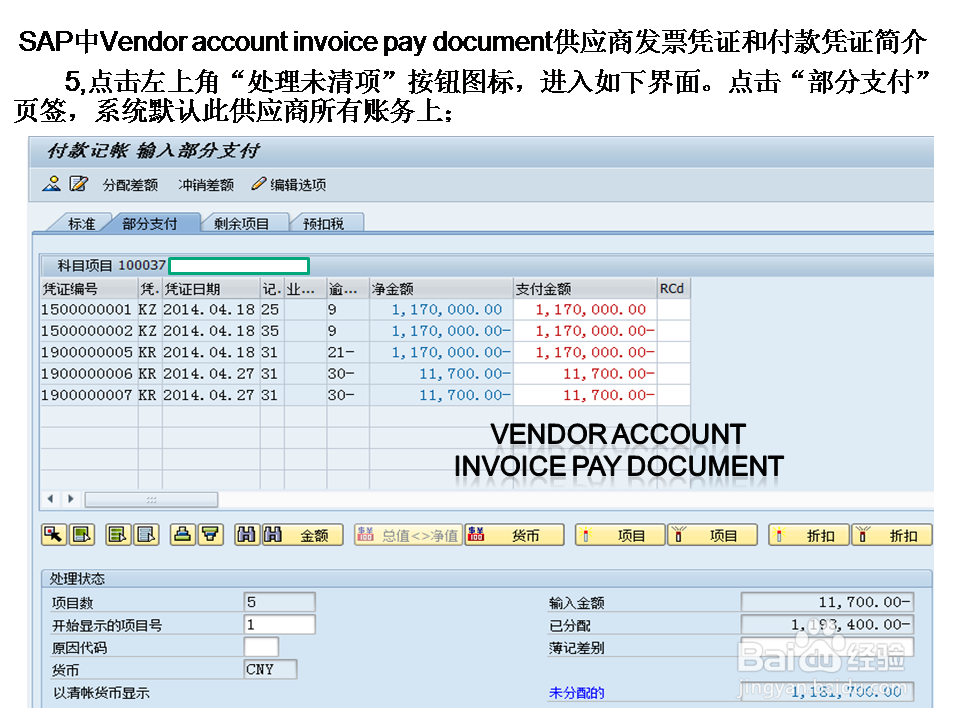The height and width of the screenshot is (720, 960).
Task: Click the table scroll-left arrow
Action: click(50, 499)
